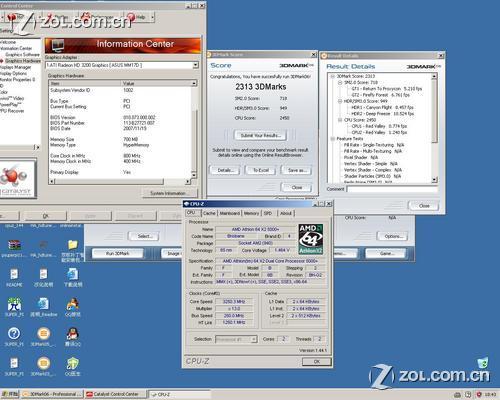The image size is (500, 400).
Task: Click OK in the CPU-Z window
Action: tap(317, 361)
